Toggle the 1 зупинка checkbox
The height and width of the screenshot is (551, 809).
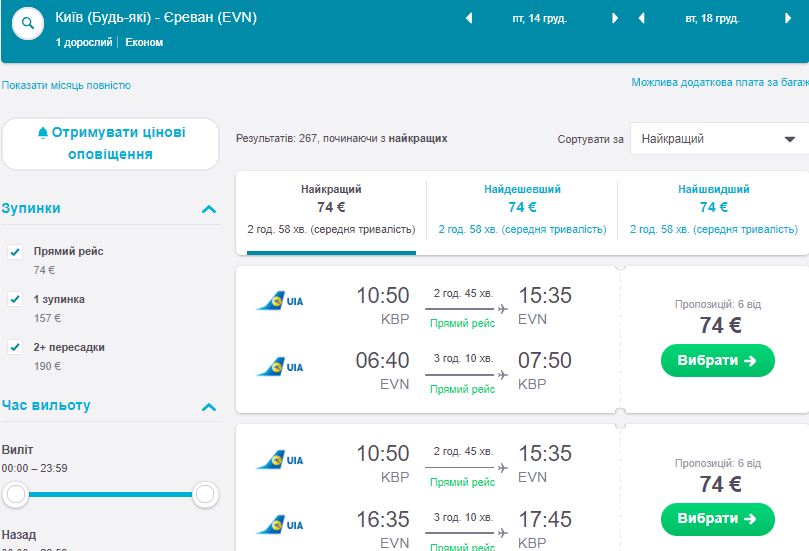coord(15,299)
